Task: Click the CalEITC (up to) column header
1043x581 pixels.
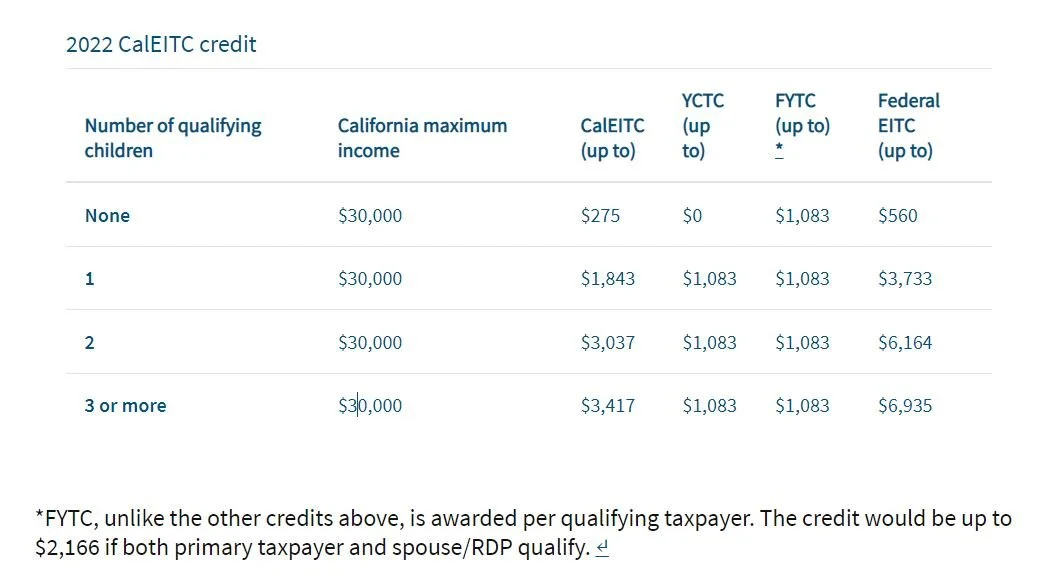Action: [x=613, y=138]
